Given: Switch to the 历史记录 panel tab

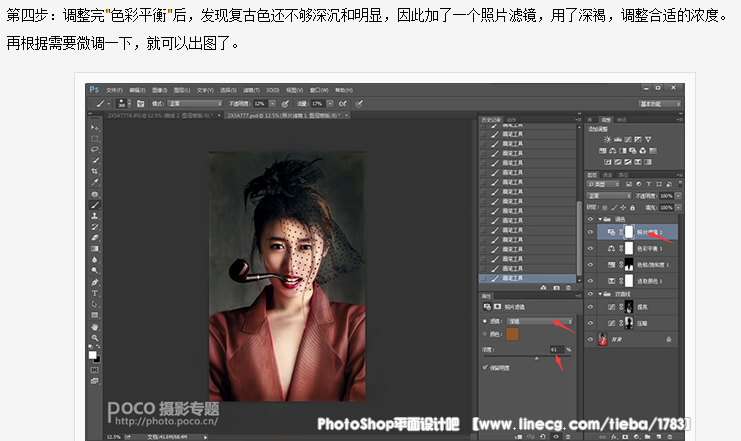Looking at the screenshot, I should [x=490, y=120].
